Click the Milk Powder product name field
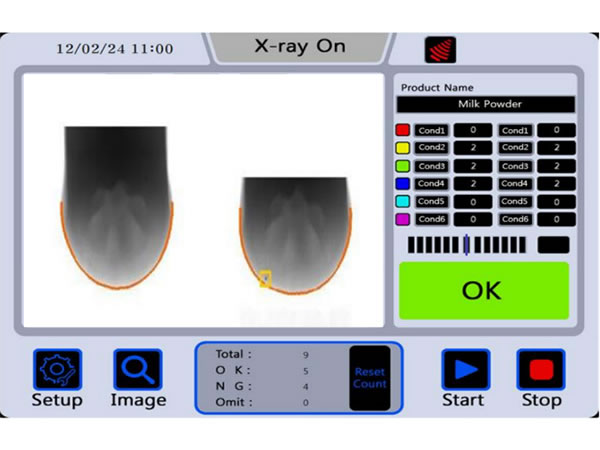 [x=486, y=104]
